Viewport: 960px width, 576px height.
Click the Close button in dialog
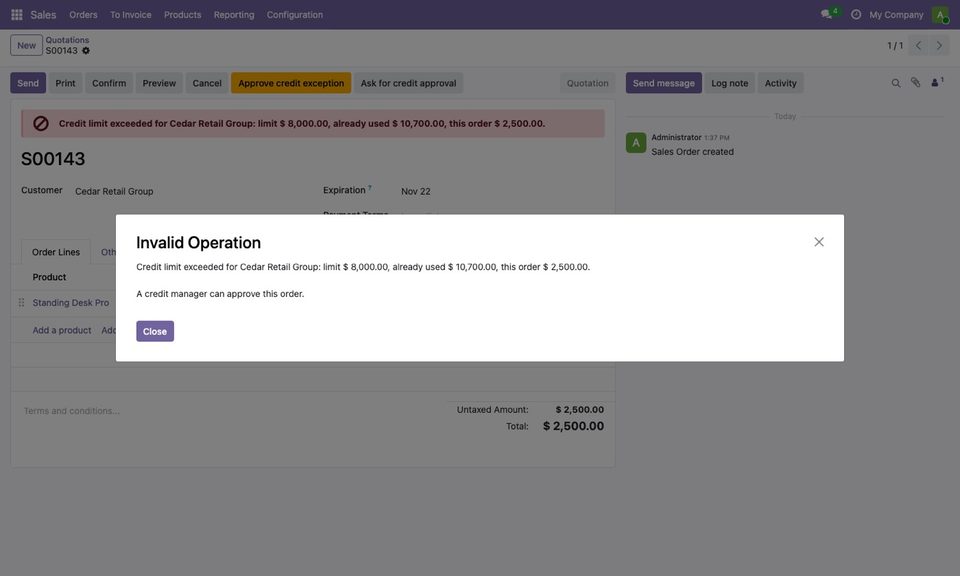coord(155,331)
